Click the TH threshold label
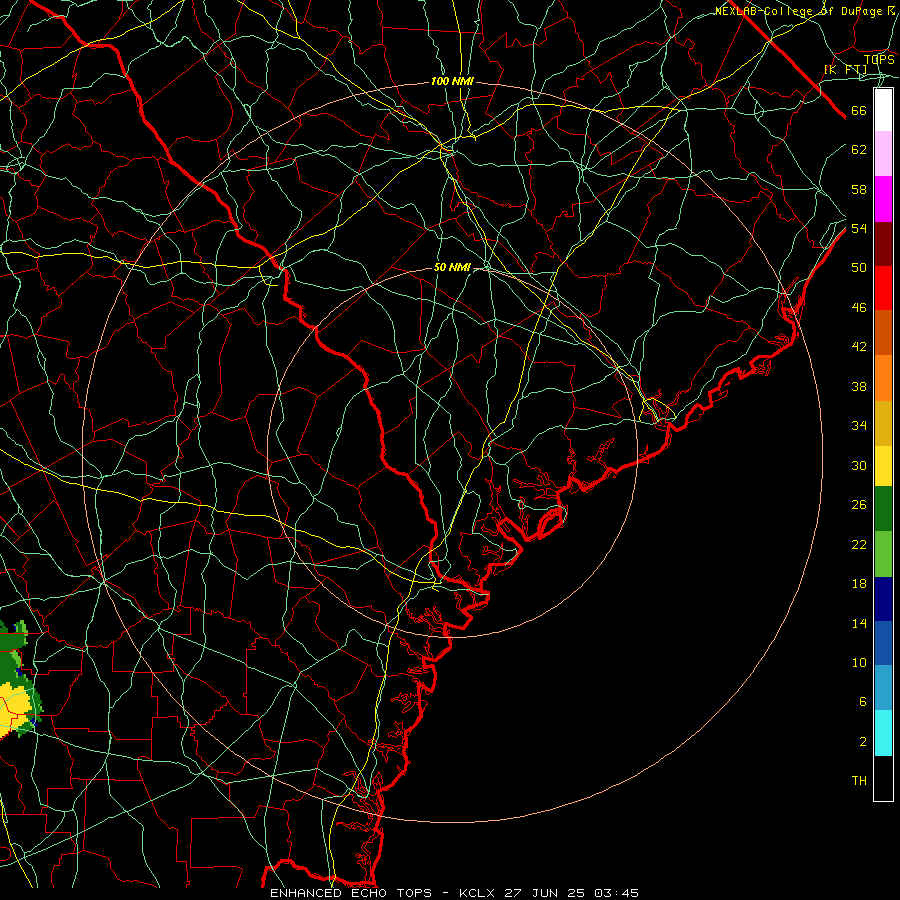The width and height of the screenshot is (900, 900). point(859,780)
